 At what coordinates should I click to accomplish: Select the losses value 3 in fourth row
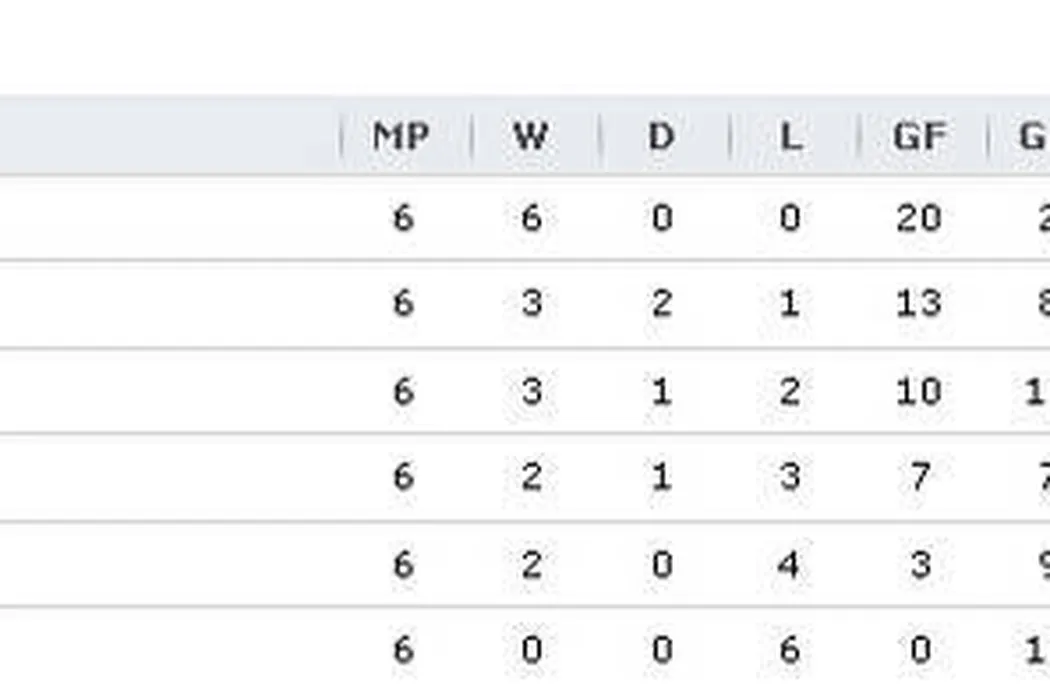click(790, 477)
